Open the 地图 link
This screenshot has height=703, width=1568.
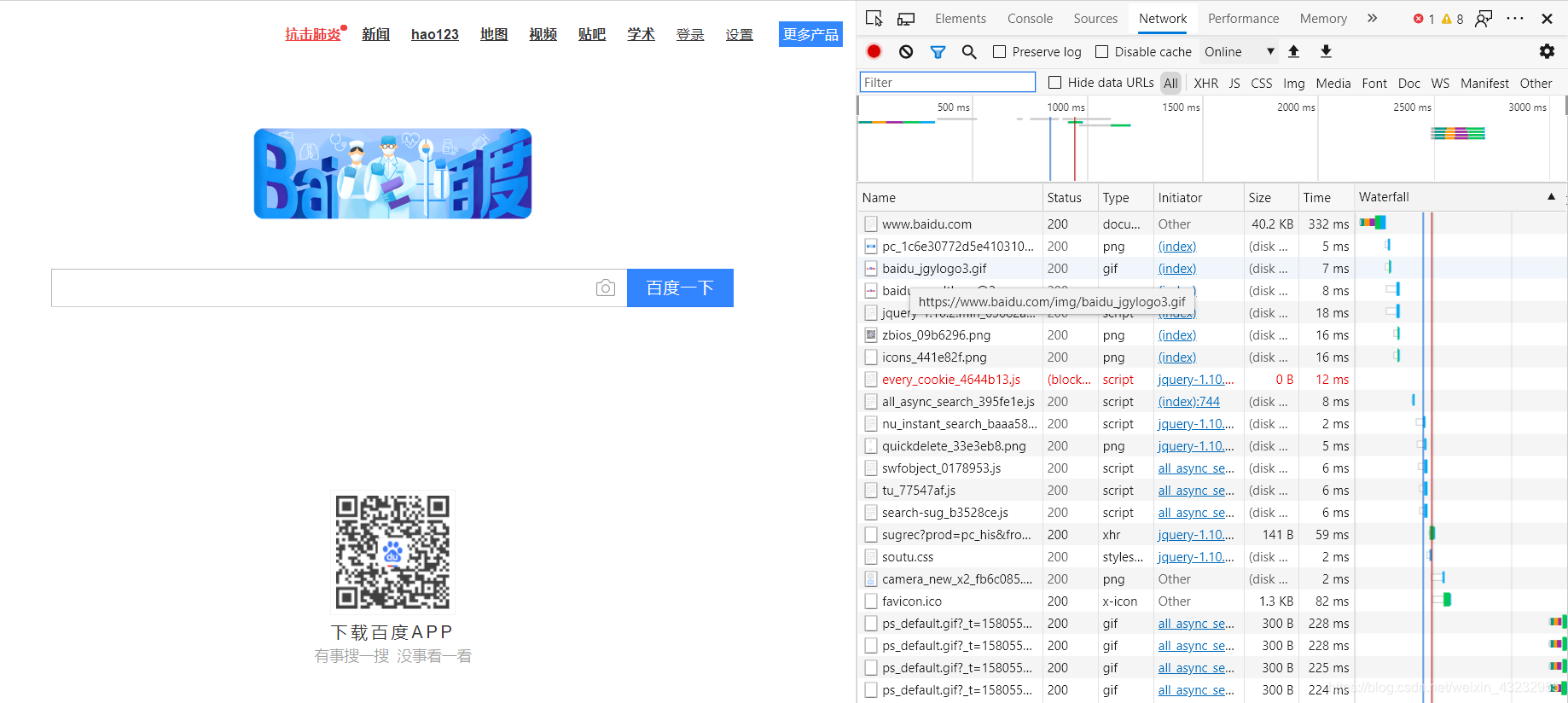(494, 34)
